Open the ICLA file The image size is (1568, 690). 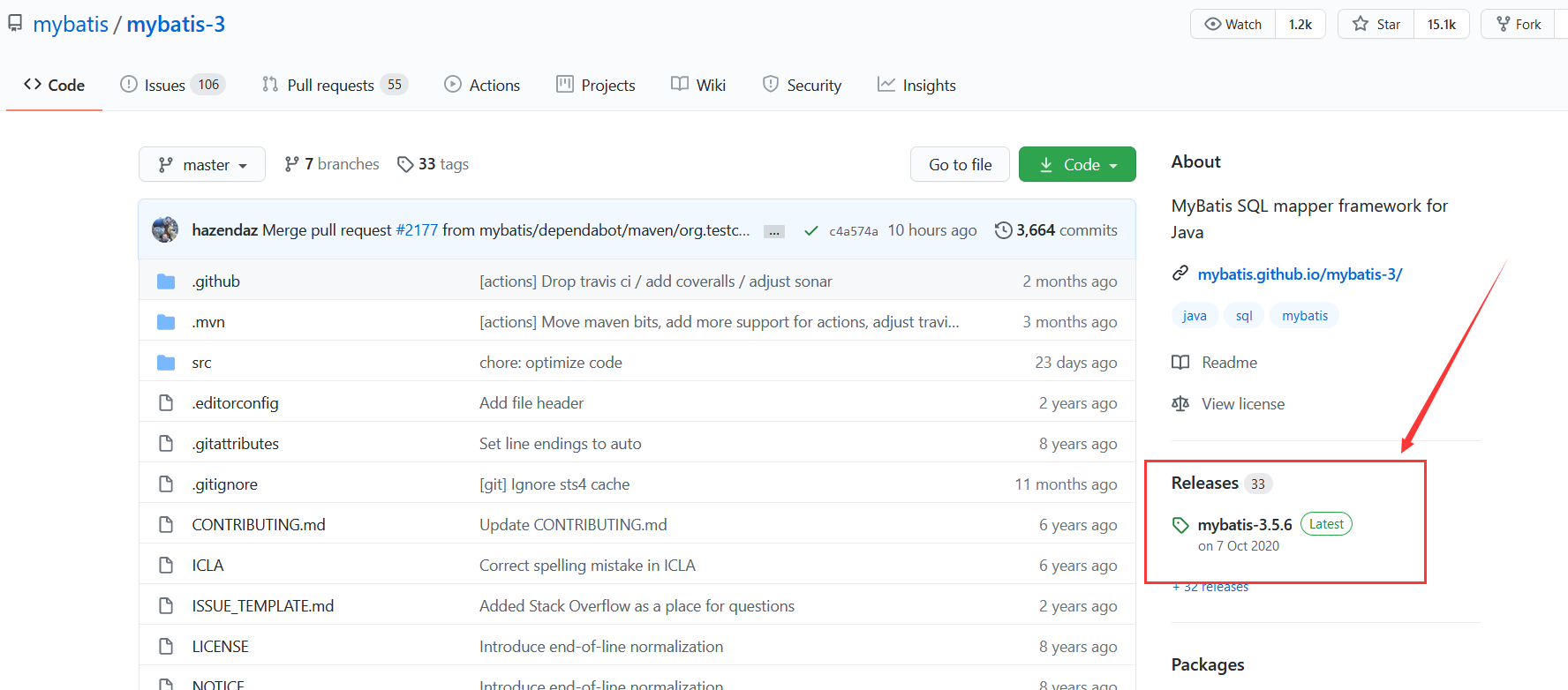pos(208,566)
